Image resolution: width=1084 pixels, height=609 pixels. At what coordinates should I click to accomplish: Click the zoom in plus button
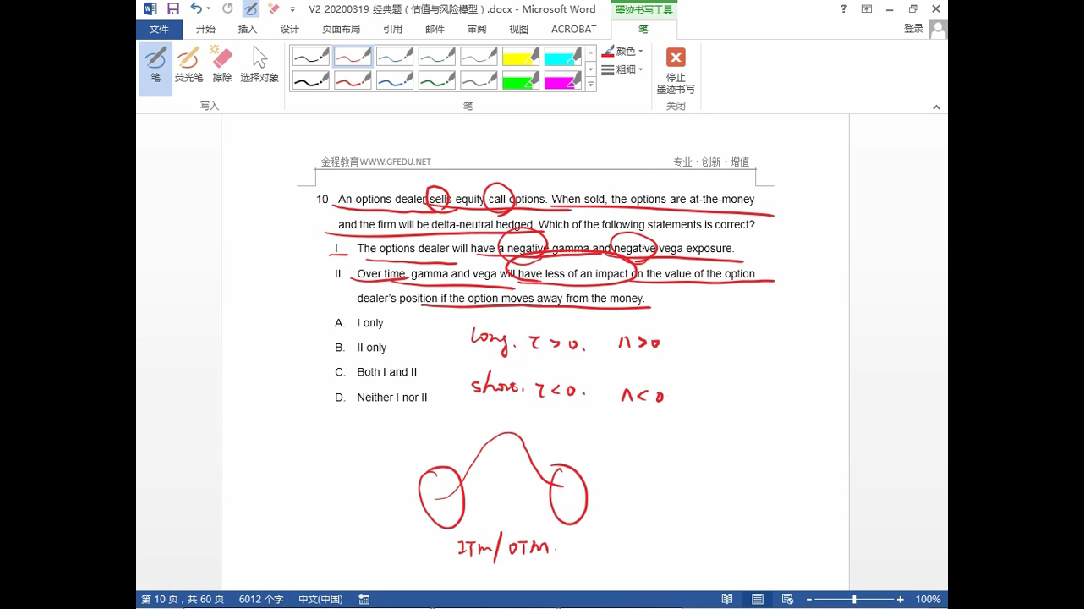[900, 599]
